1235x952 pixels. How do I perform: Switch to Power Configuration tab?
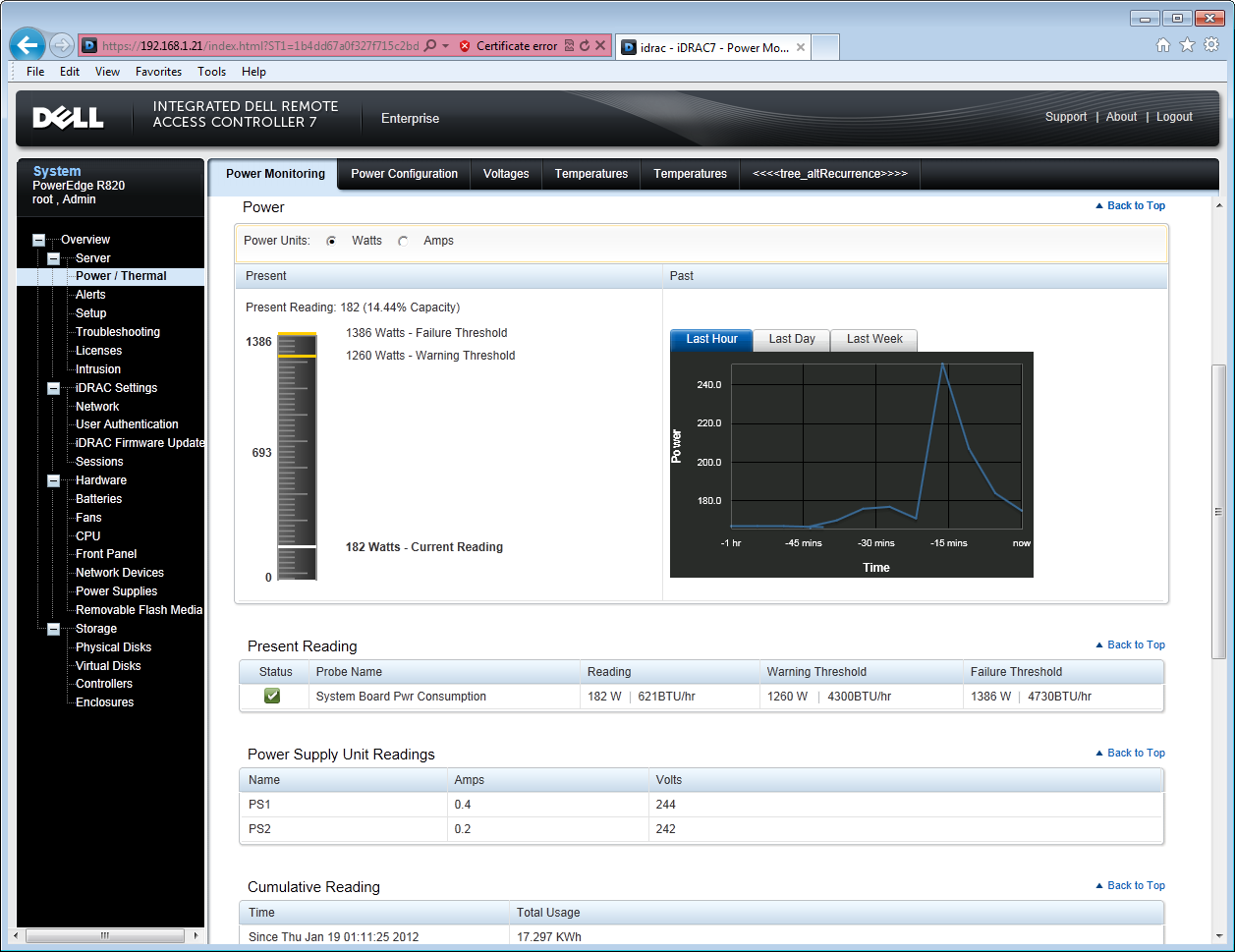(x=404, y=174)
